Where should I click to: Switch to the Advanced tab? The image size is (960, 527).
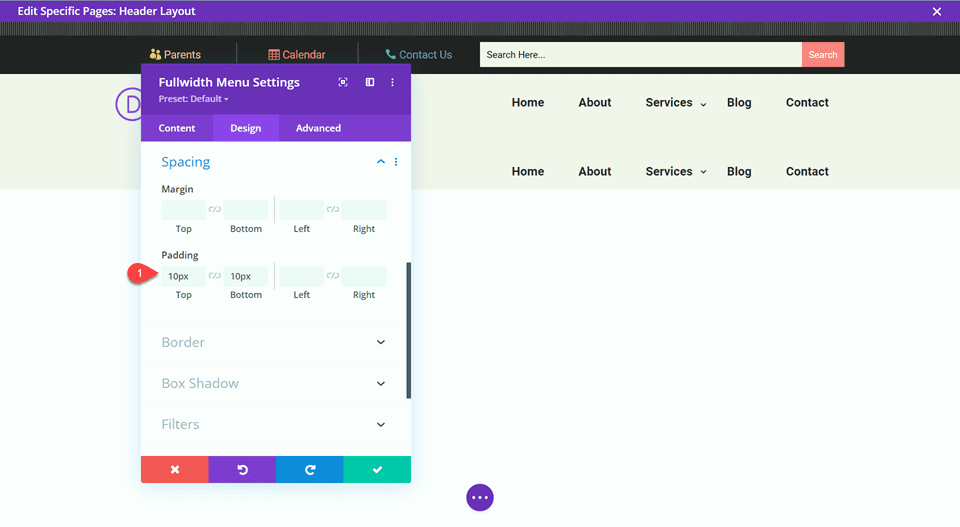pos(318,128)
